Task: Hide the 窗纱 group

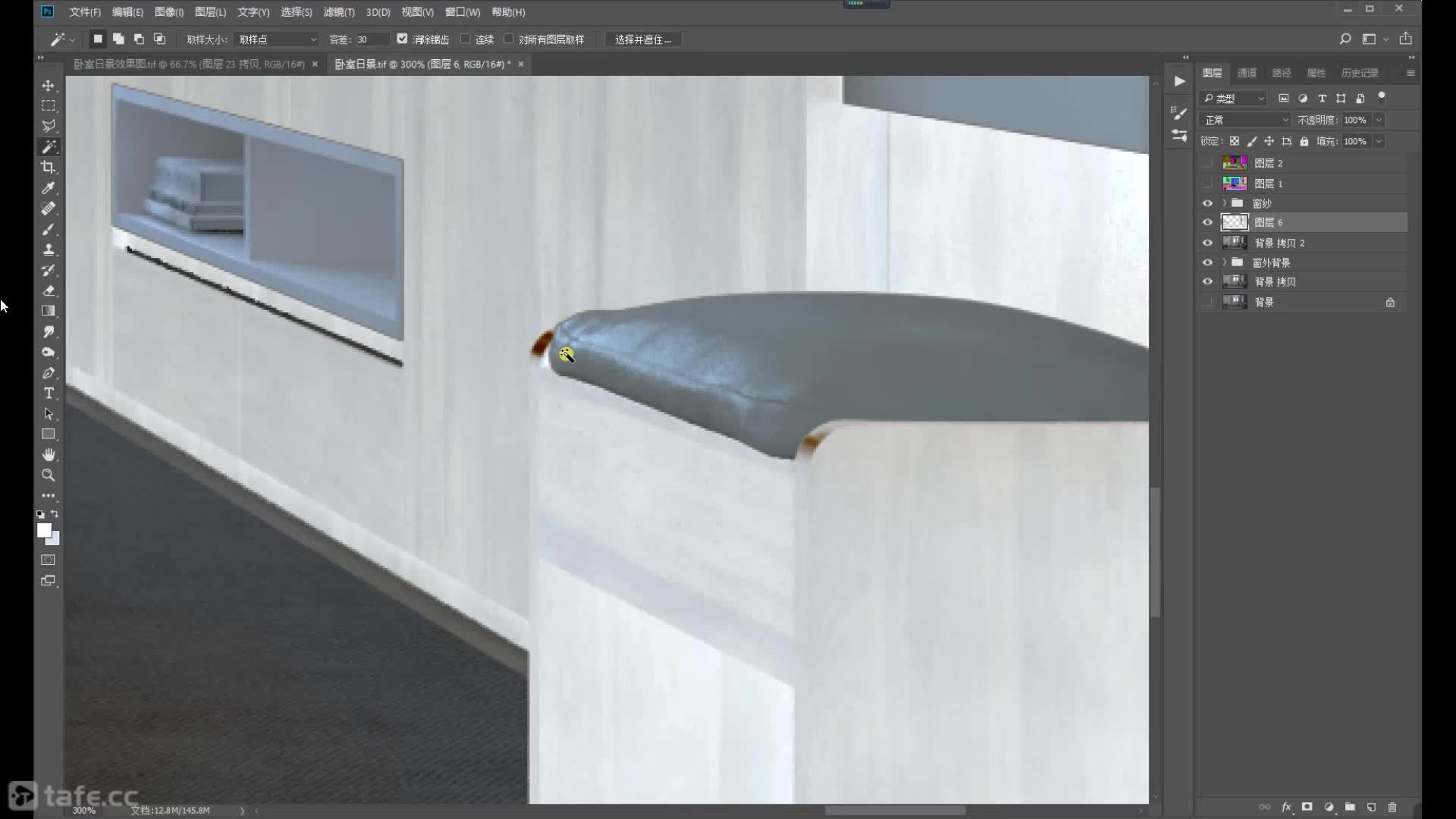Action: pos(1207,203)
